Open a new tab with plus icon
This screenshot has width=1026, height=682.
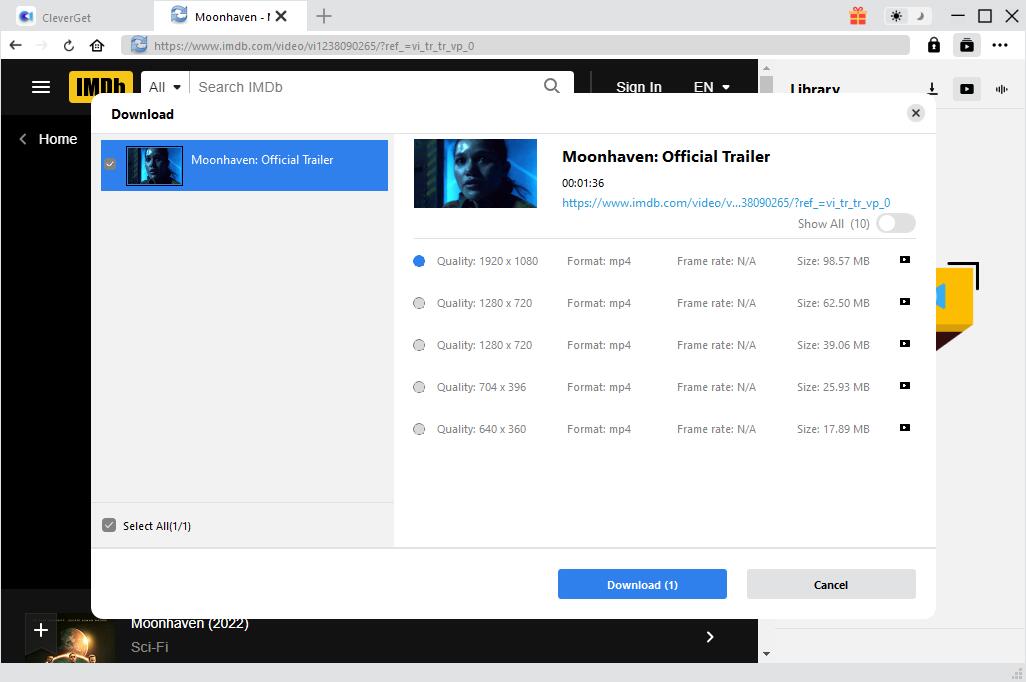[324, 16]
